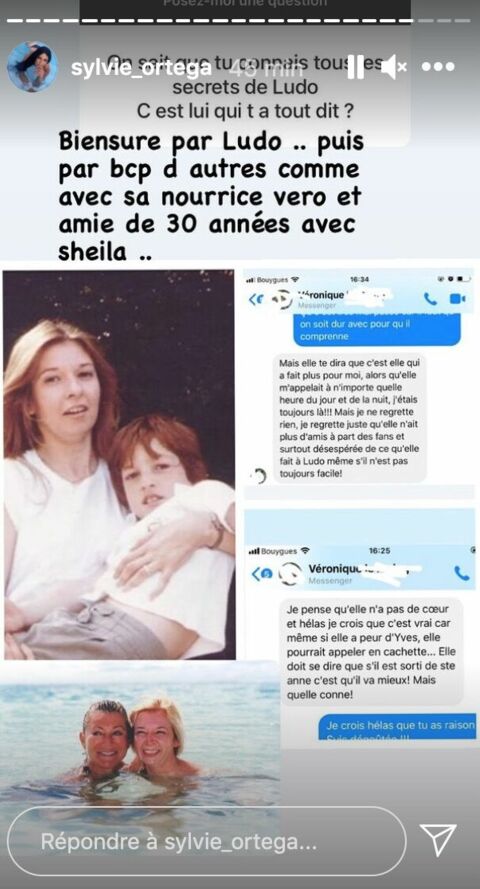Tap back arrow in upper Messenger screenshot

click(x=256, y=299)
